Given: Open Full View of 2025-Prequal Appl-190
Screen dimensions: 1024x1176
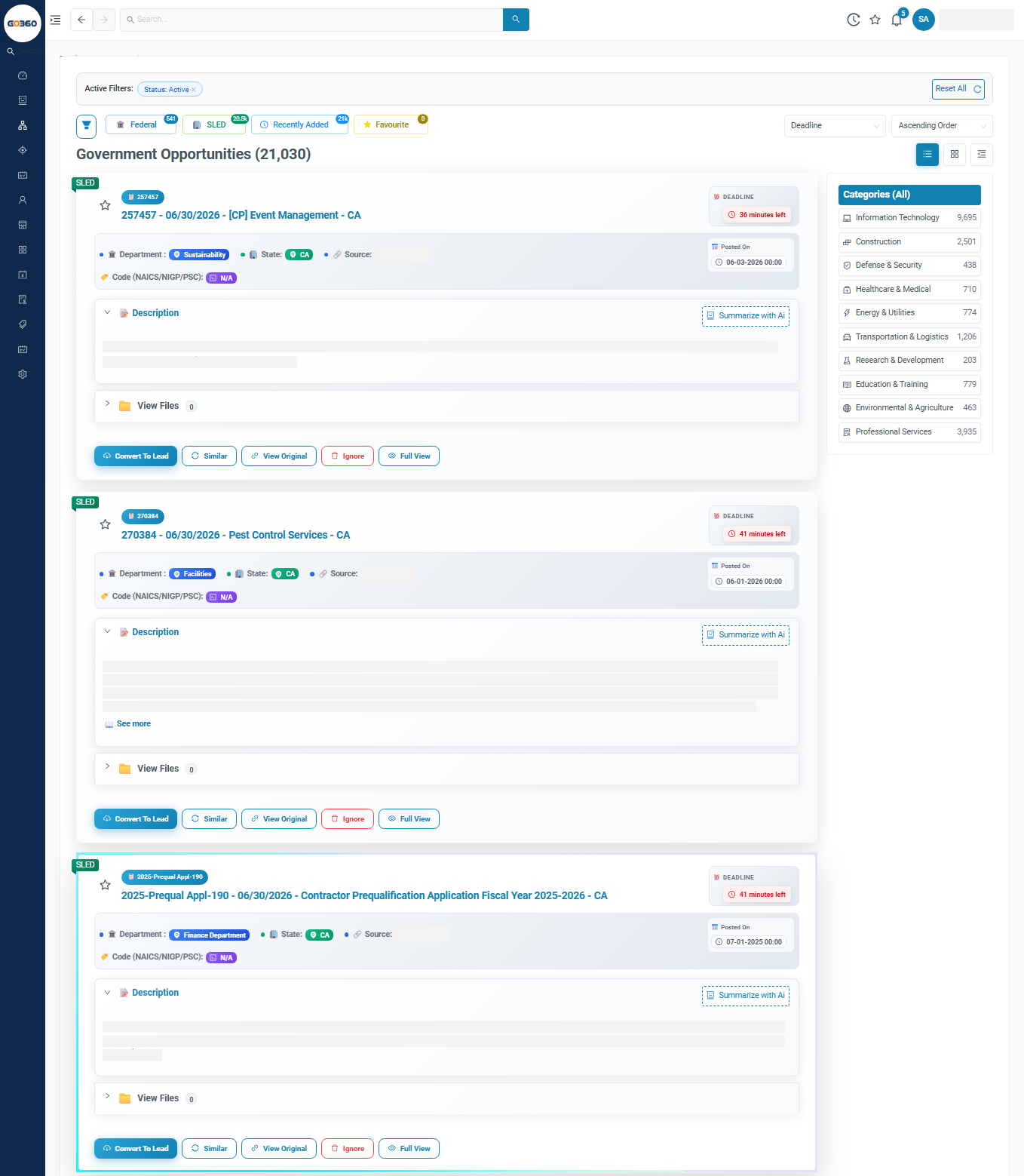Looking at the screenshot, I should click(x=409, y=1149).
